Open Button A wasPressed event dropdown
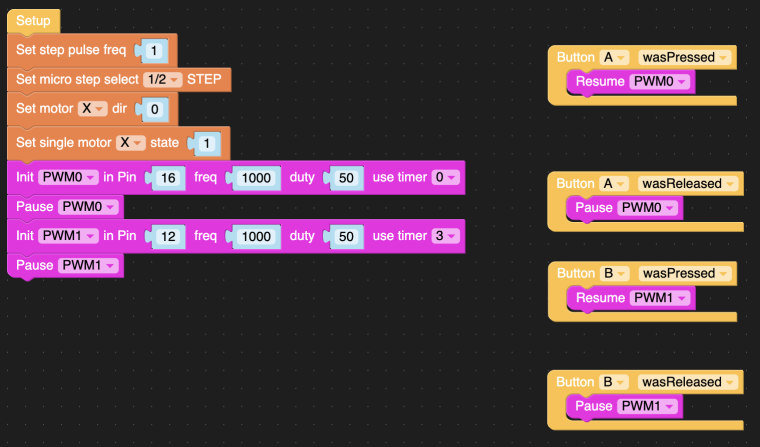 [x=685, y=57]
